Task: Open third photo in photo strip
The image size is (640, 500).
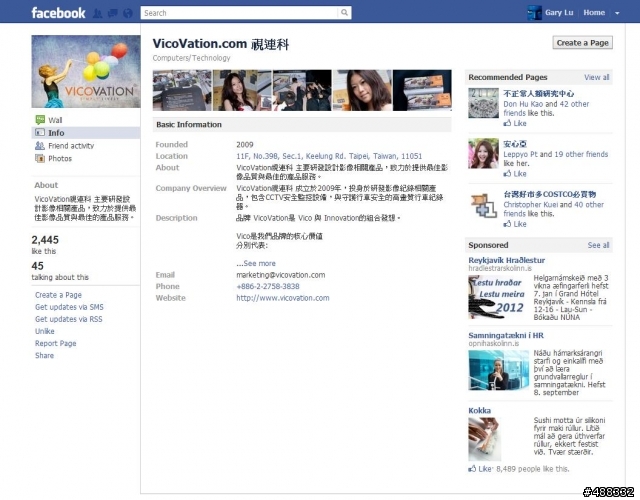Action: (302, 90)
